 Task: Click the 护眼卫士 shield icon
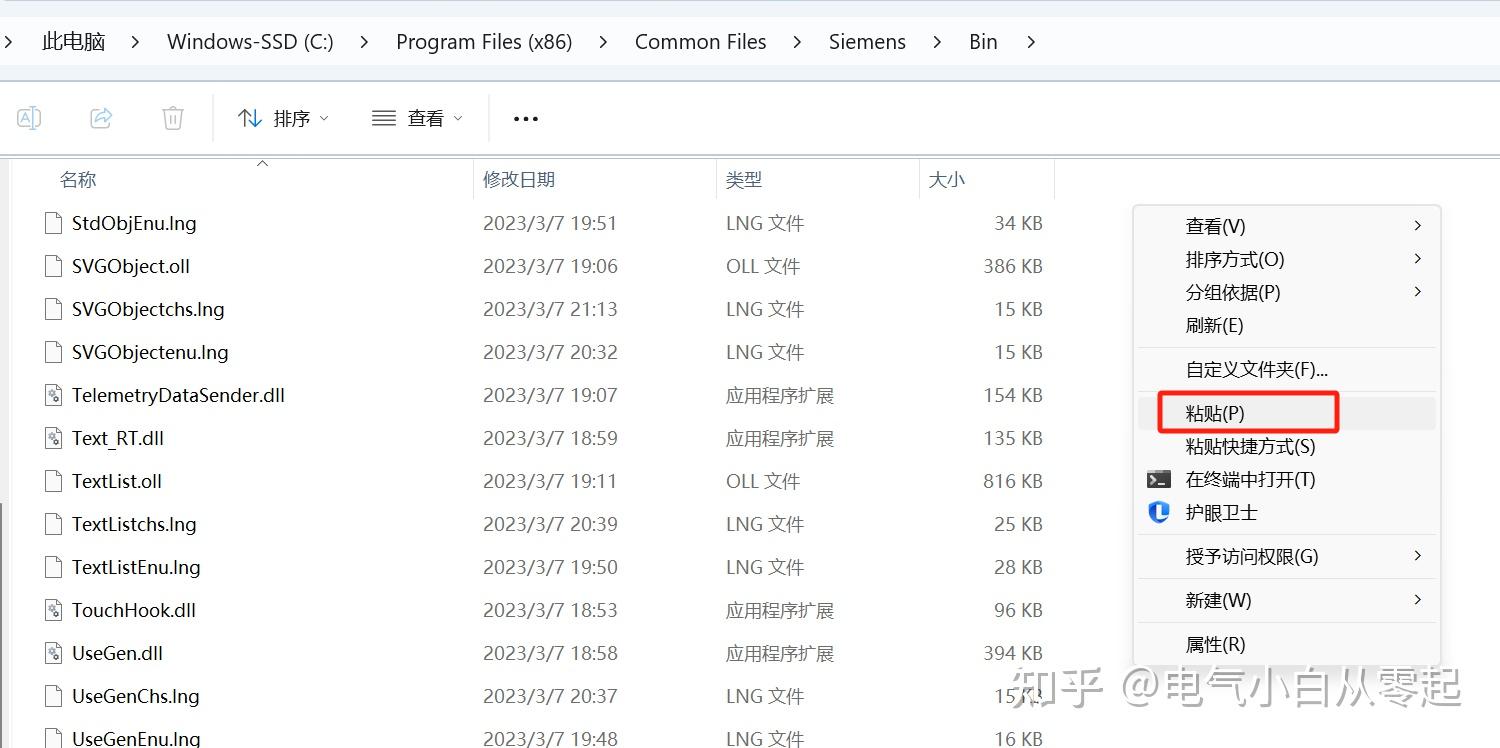(x=1158, y=512)
